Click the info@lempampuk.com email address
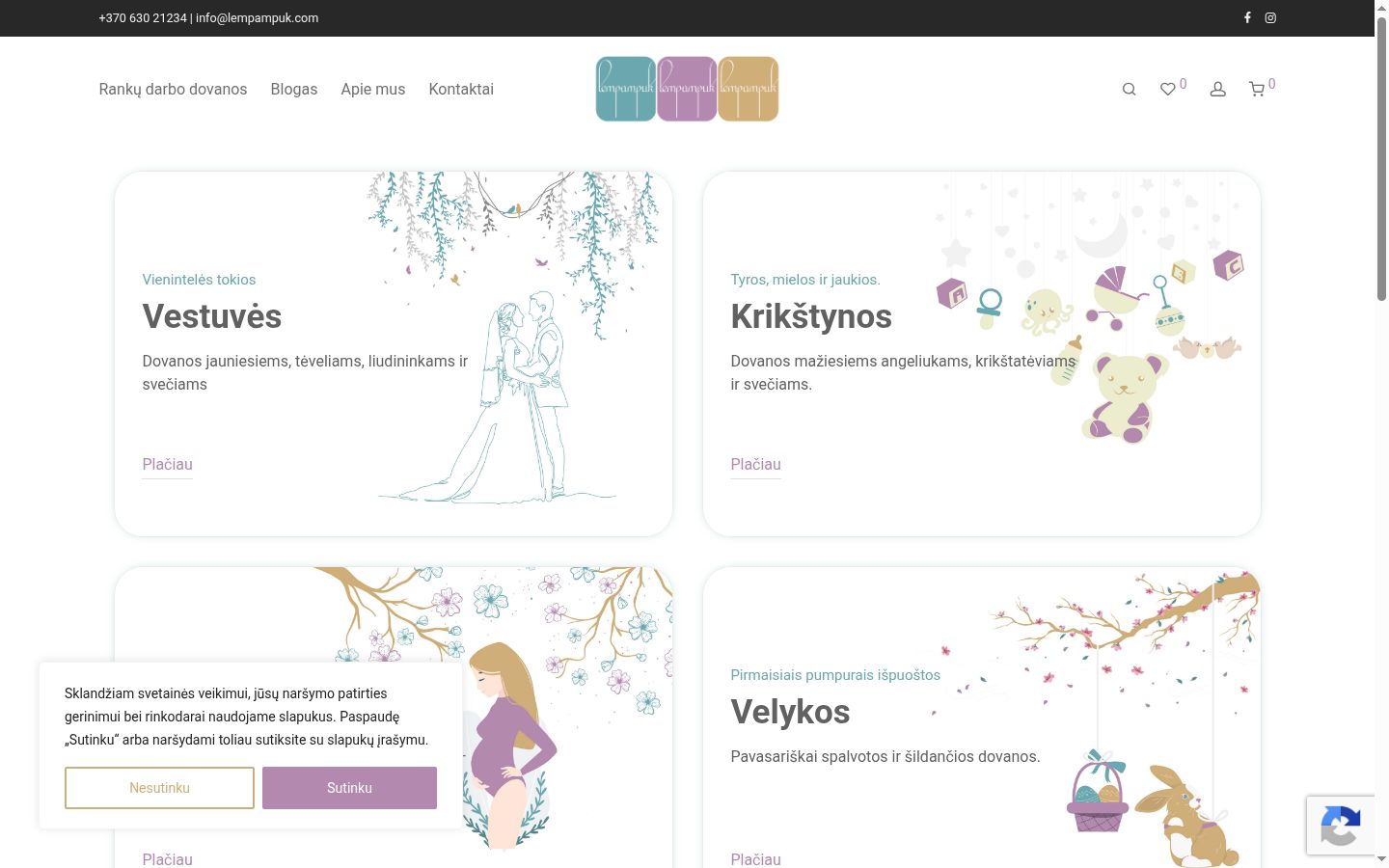The image size is (1389, 868). pos(257,17)
